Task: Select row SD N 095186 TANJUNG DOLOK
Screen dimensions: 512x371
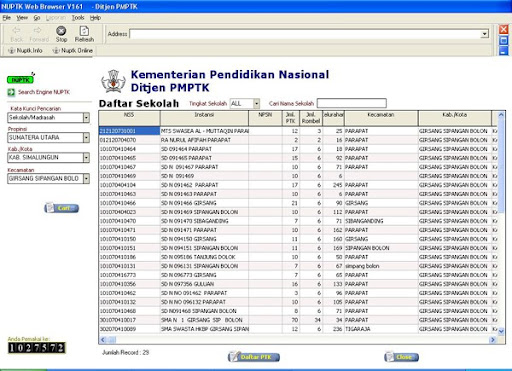Action: coord(298,257)
